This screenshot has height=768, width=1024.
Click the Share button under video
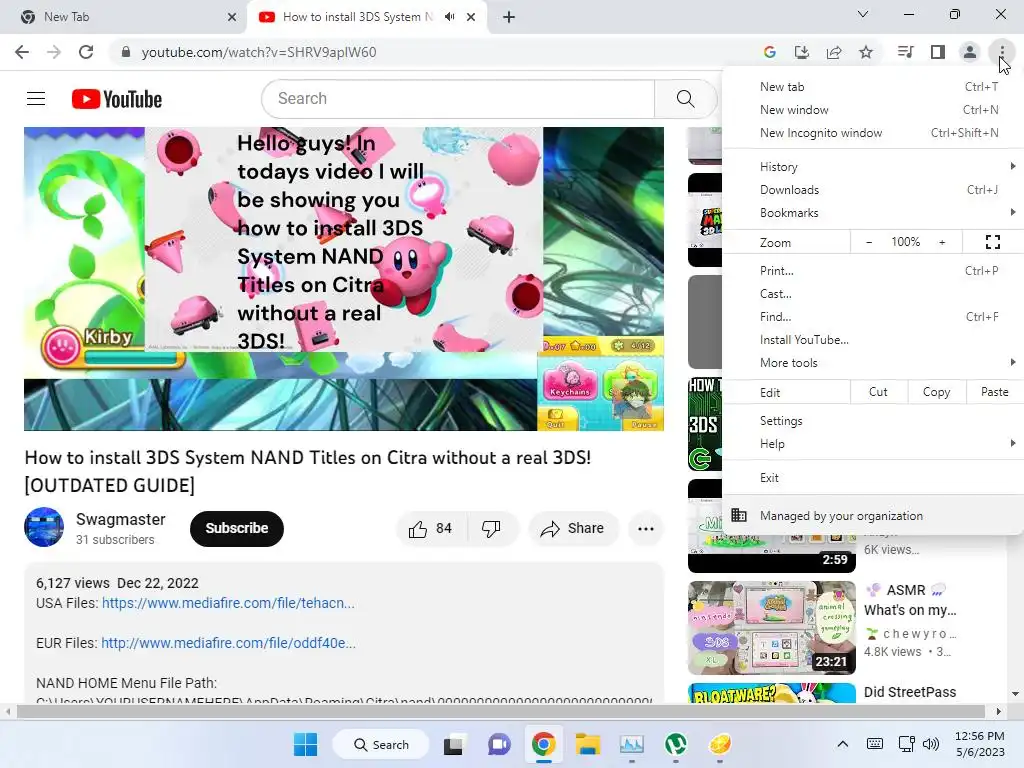click(x=573, y=528)
